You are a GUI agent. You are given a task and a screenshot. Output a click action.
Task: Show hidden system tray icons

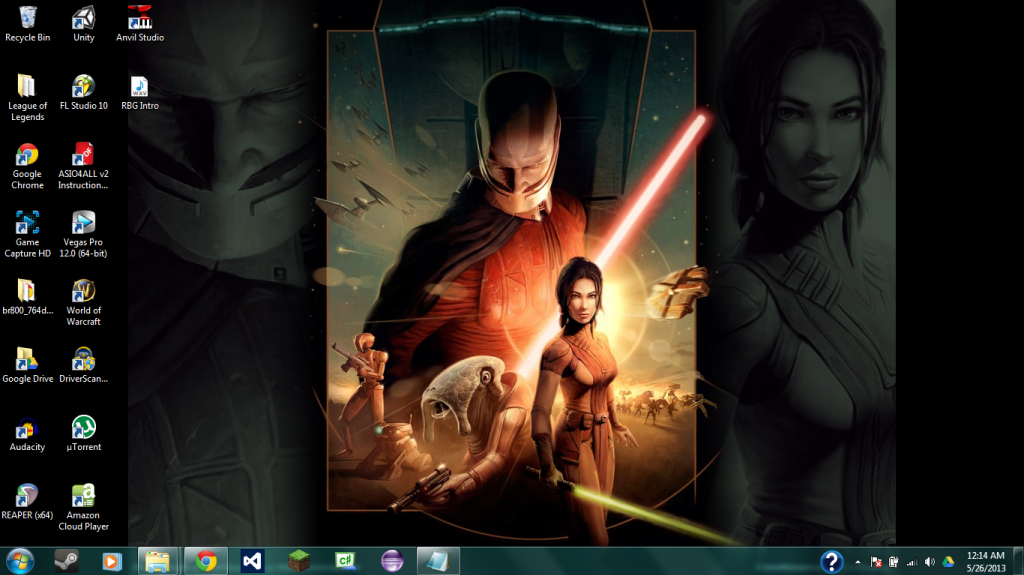tap(857, 562)
